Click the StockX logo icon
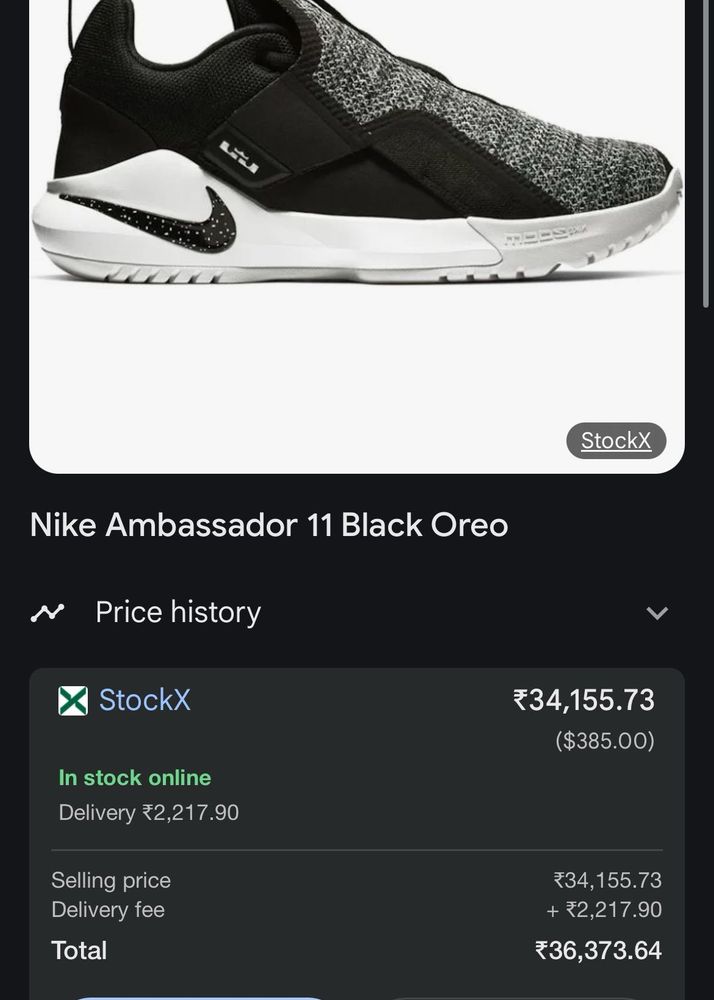This screenshot has width=714, height=1000. pyautogui.click(x=73, y=701)
